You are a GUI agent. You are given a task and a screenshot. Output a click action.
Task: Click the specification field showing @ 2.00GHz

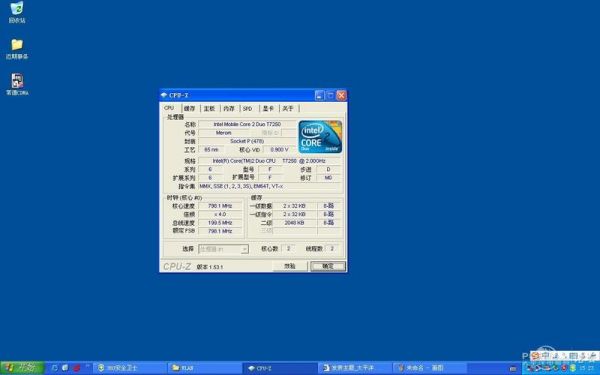(x=269, y=161)
